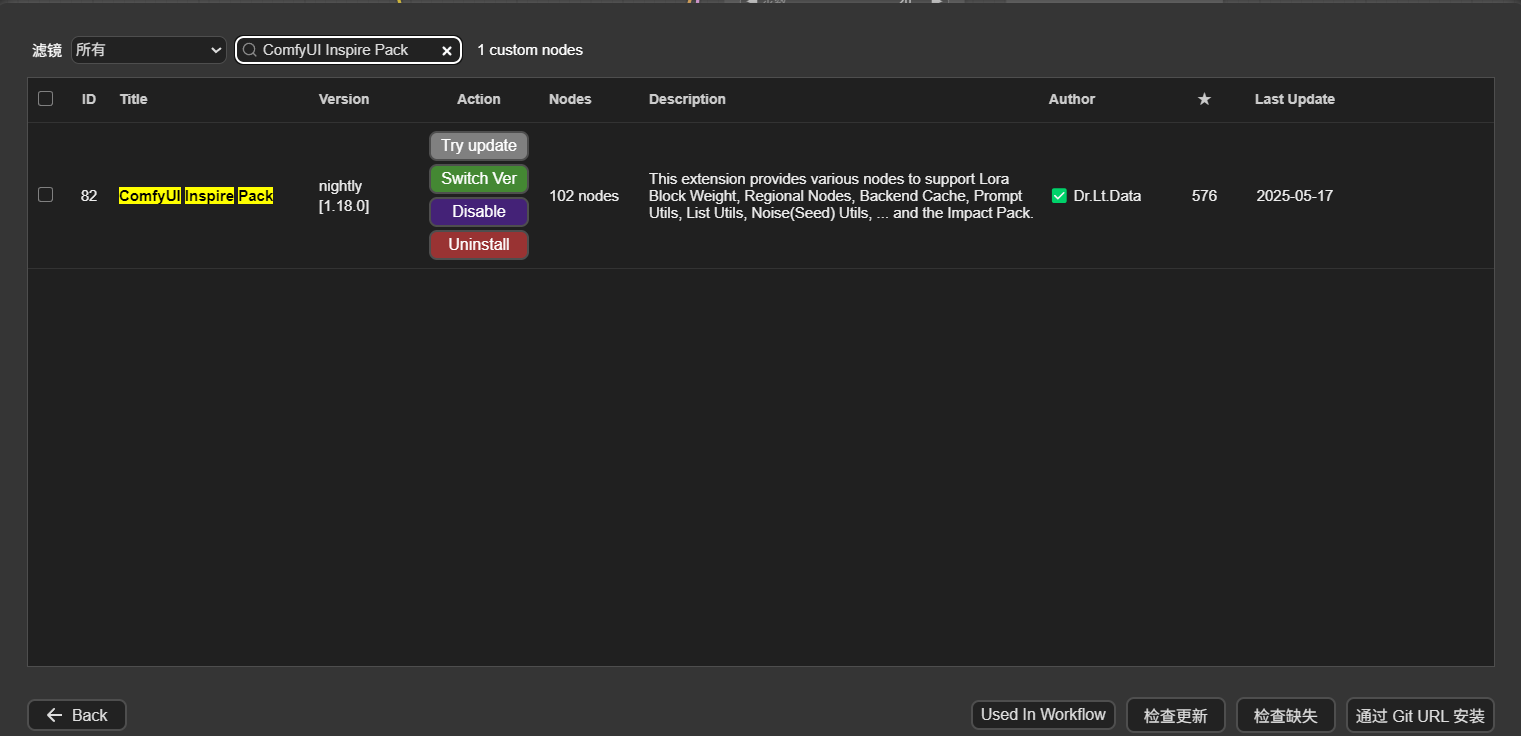Sort by the Version column header
Screen dimensions: 1521x736
(344, 99)
